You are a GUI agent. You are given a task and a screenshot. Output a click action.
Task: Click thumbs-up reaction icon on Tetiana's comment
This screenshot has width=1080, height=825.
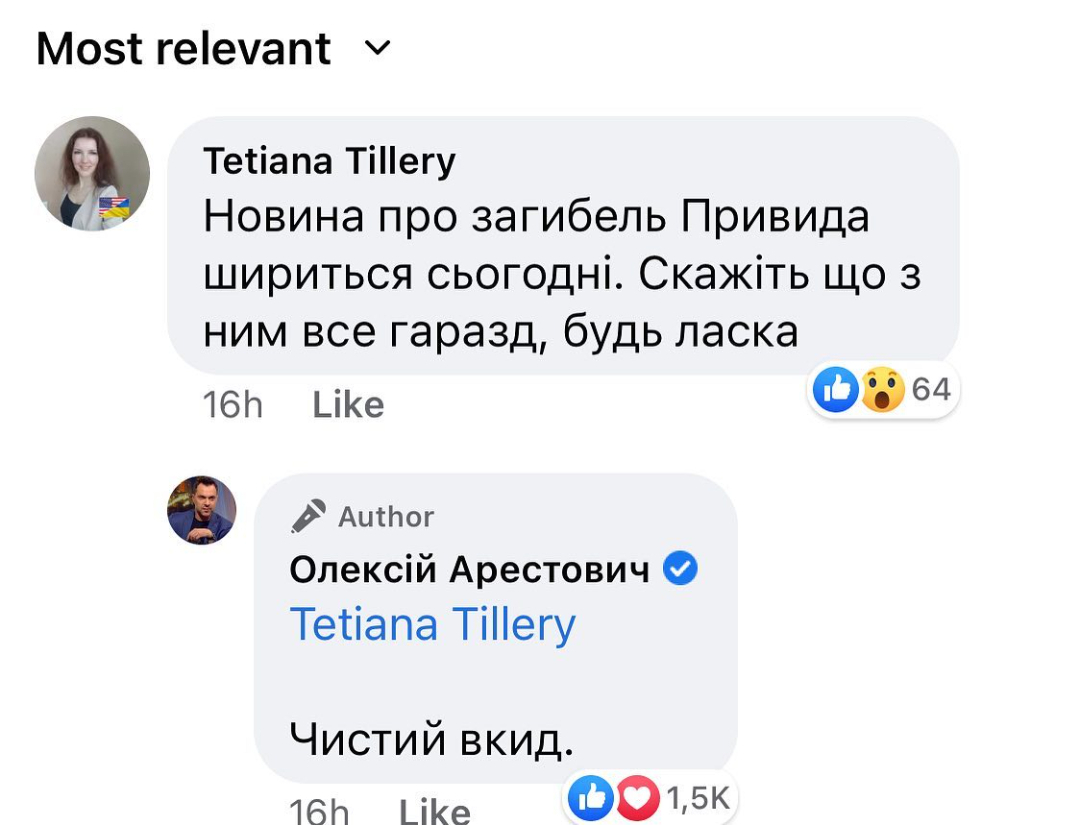835,389
